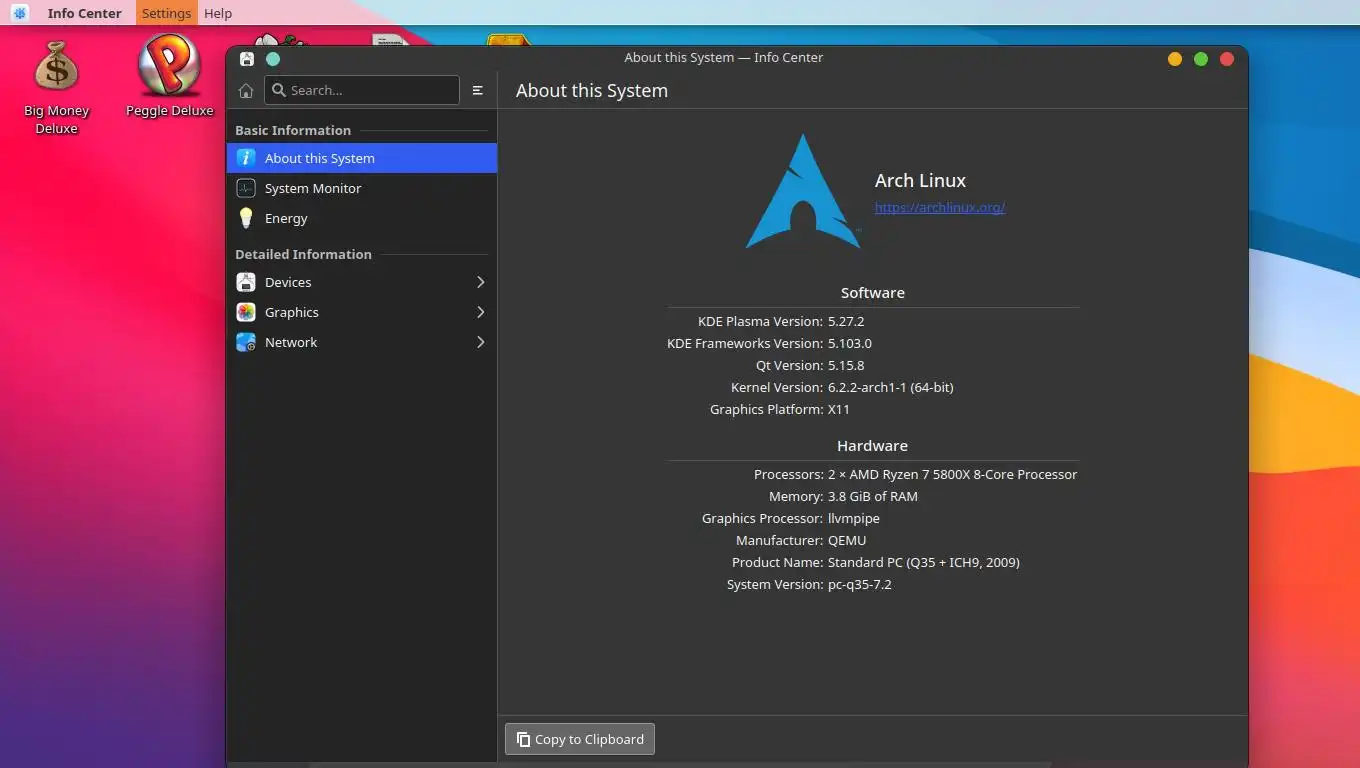This screenshot has height=768, width=1360.
Task: Select the Energy entry
Action: 362,218
